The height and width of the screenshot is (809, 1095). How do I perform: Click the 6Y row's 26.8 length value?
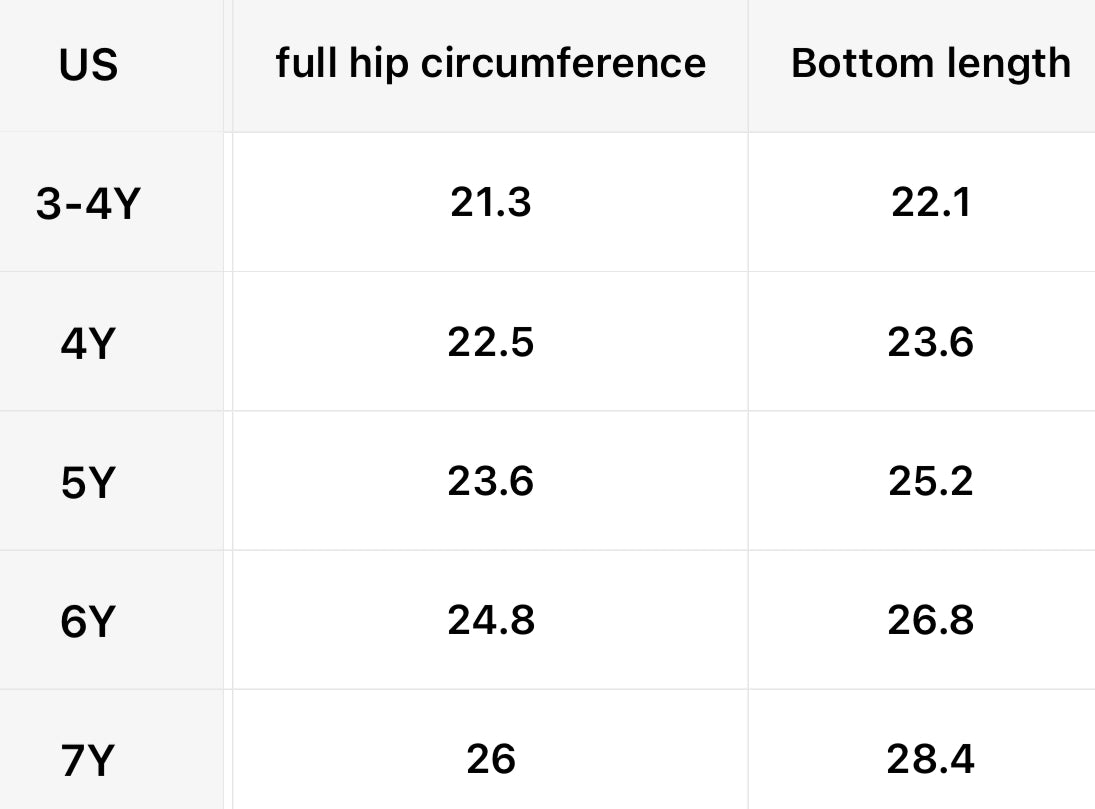coord(930,621)
